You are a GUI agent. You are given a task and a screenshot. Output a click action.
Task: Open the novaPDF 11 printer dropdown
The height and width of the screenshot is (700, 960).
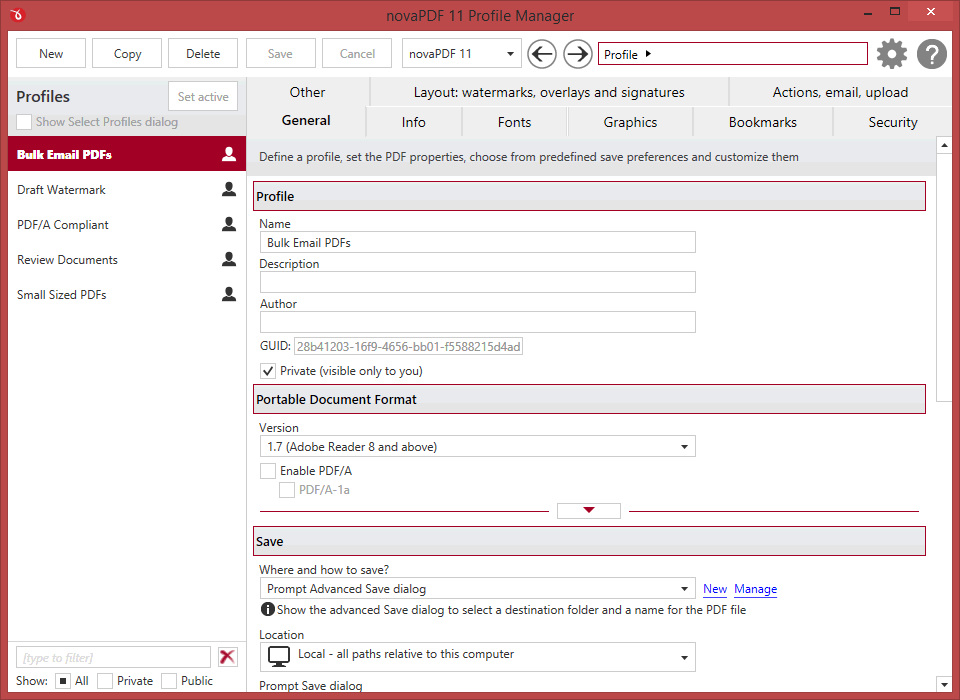[x=462, y=54]
